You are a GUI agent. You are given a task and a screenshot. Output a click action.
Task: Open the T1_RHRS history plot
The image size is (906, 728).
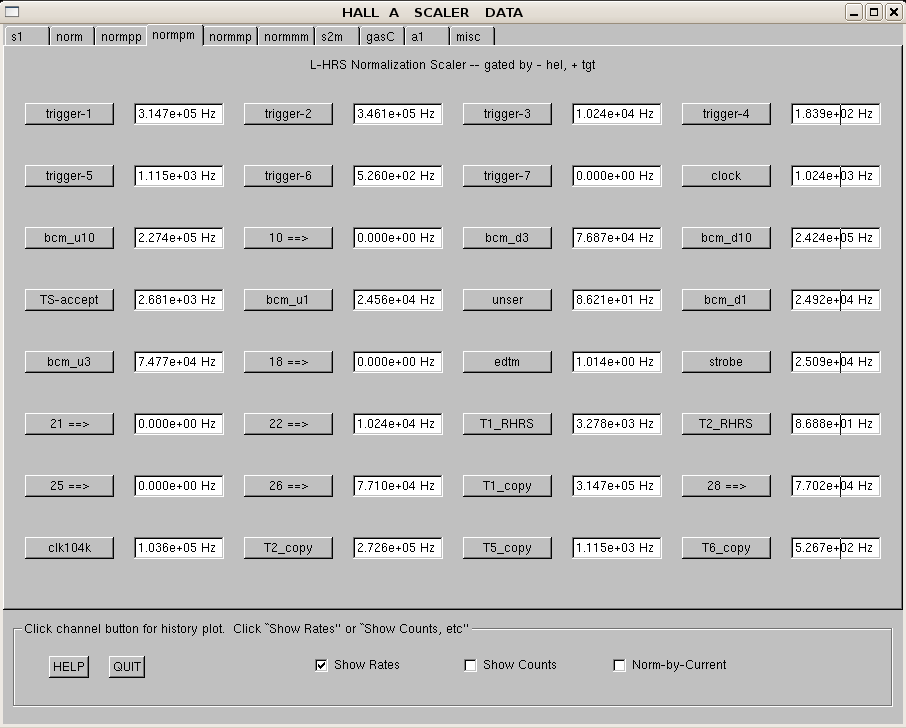point(507,424)
